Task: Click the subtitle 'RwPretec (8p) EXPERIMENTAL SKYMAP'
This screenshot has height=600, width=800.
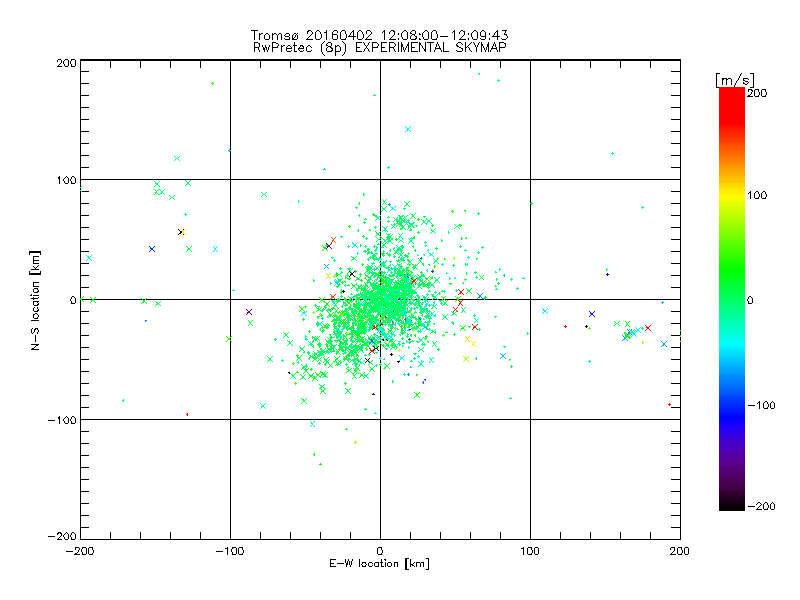Action: coord(380,48)
